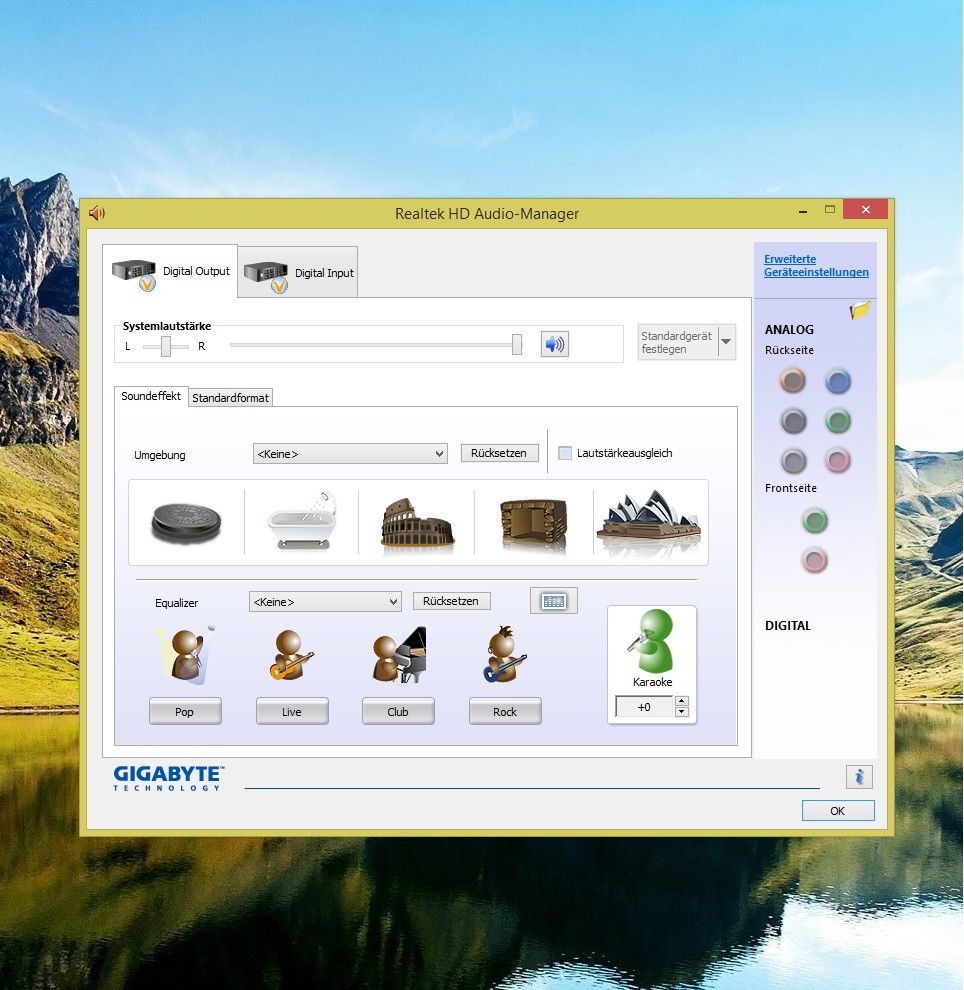Select the Soundeffekt tab
Image resolution: width=964 pixels, height=990 pixels.
[x=151, y=396]
